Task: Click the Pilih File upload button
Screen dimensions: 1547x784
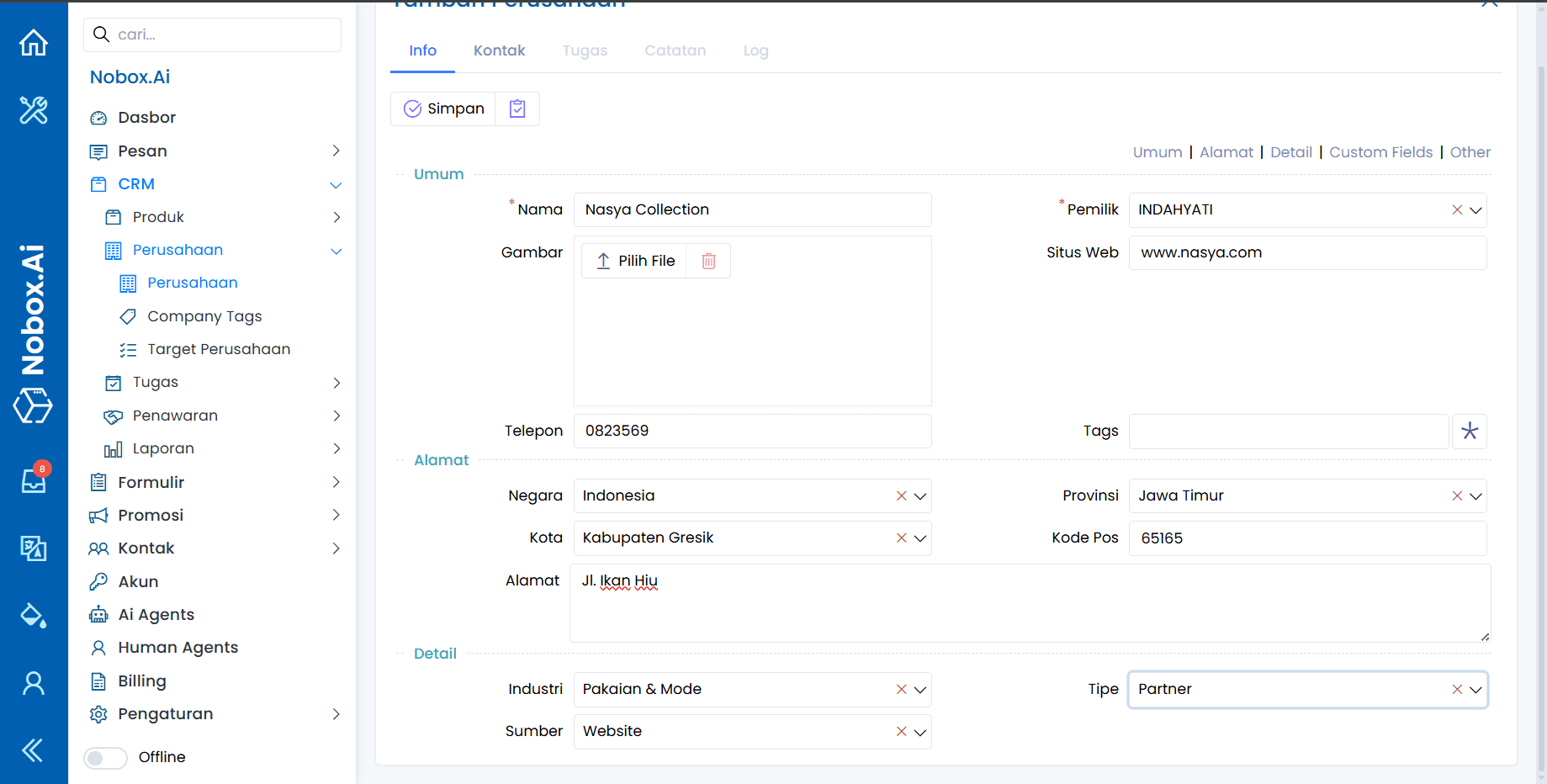Action: pos(635,261)
